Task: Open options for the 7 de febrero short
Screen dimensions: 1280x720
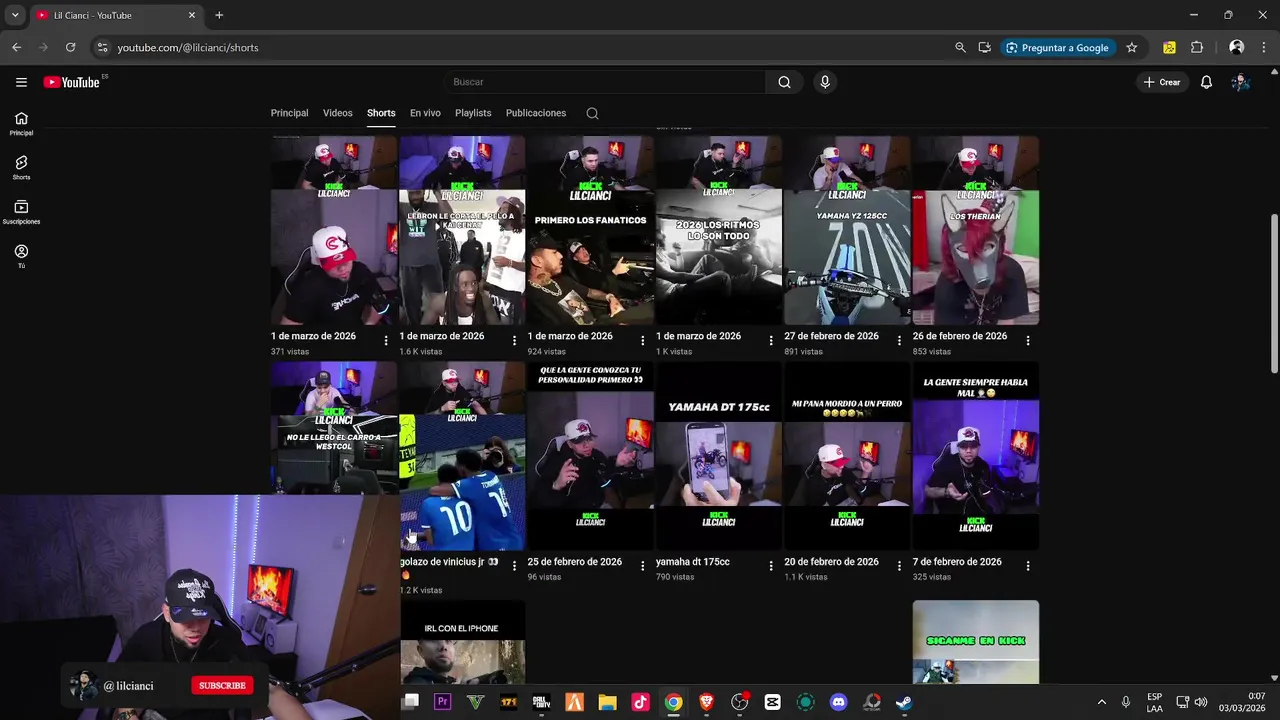Action: [x=1028, y=566]
